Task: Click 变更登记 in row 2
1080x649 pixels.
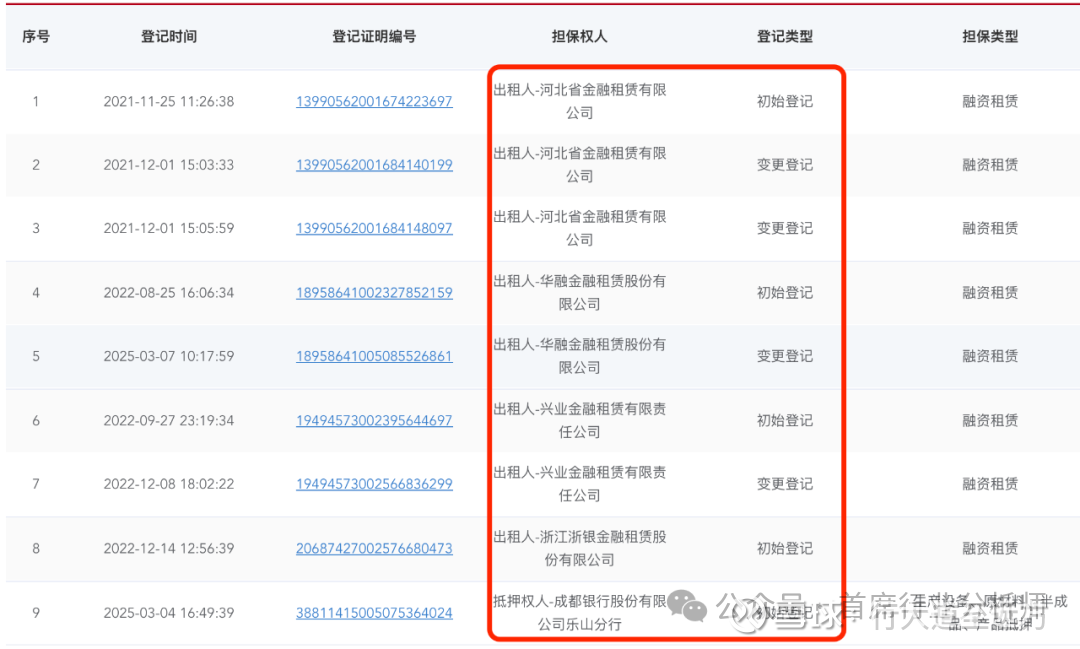Action: pos(785,165)
